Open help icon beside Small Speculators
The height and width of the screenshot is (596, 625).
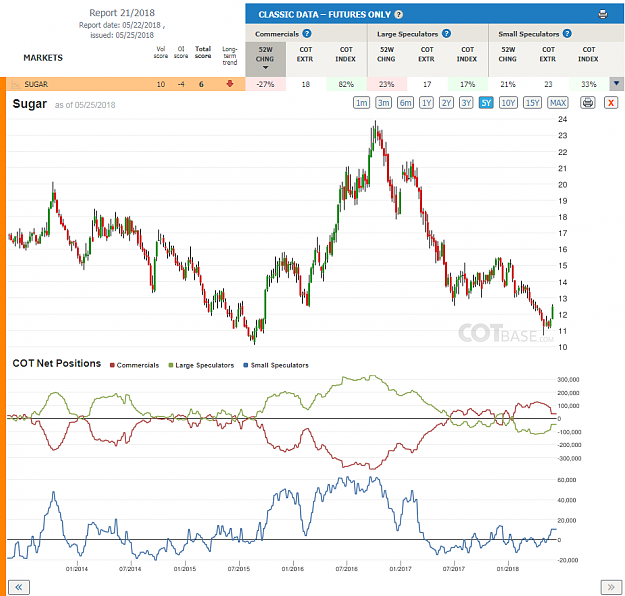pos(567,33)
